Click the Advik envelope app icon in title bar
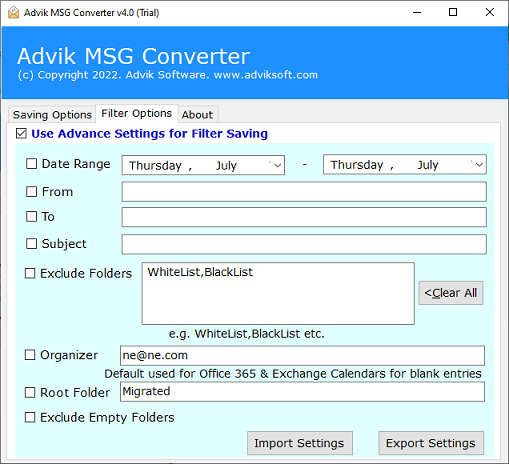 tap(13, 13)
